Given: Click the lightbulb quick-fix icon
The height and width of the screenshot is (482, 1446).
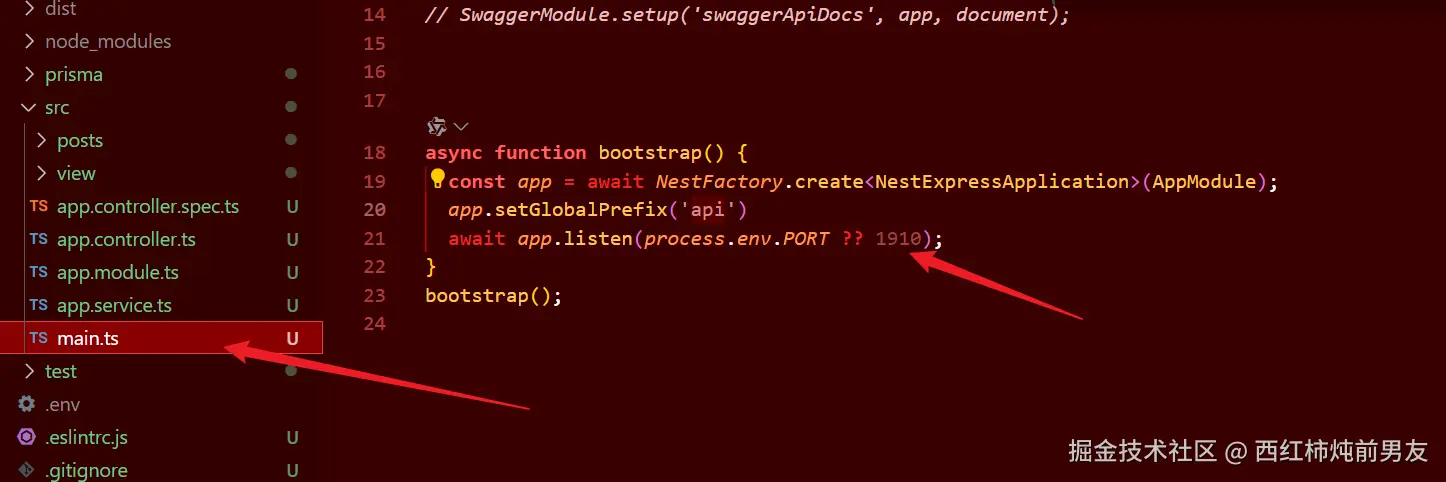Looking at the screenshot, I should point(437,180).
